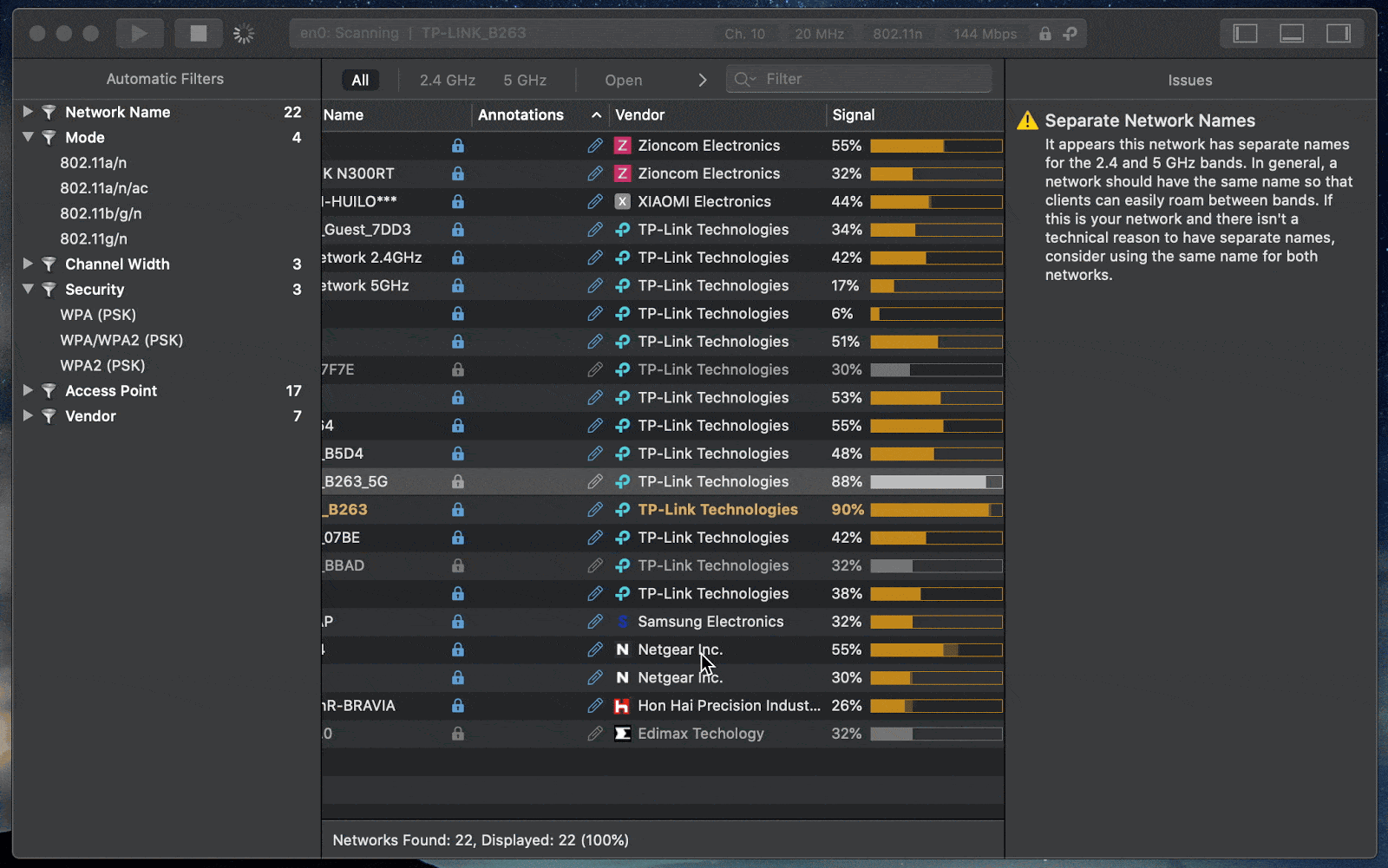
Task: Edit annotation pencil for R-BRAVIA row
Action: (595, 706)
